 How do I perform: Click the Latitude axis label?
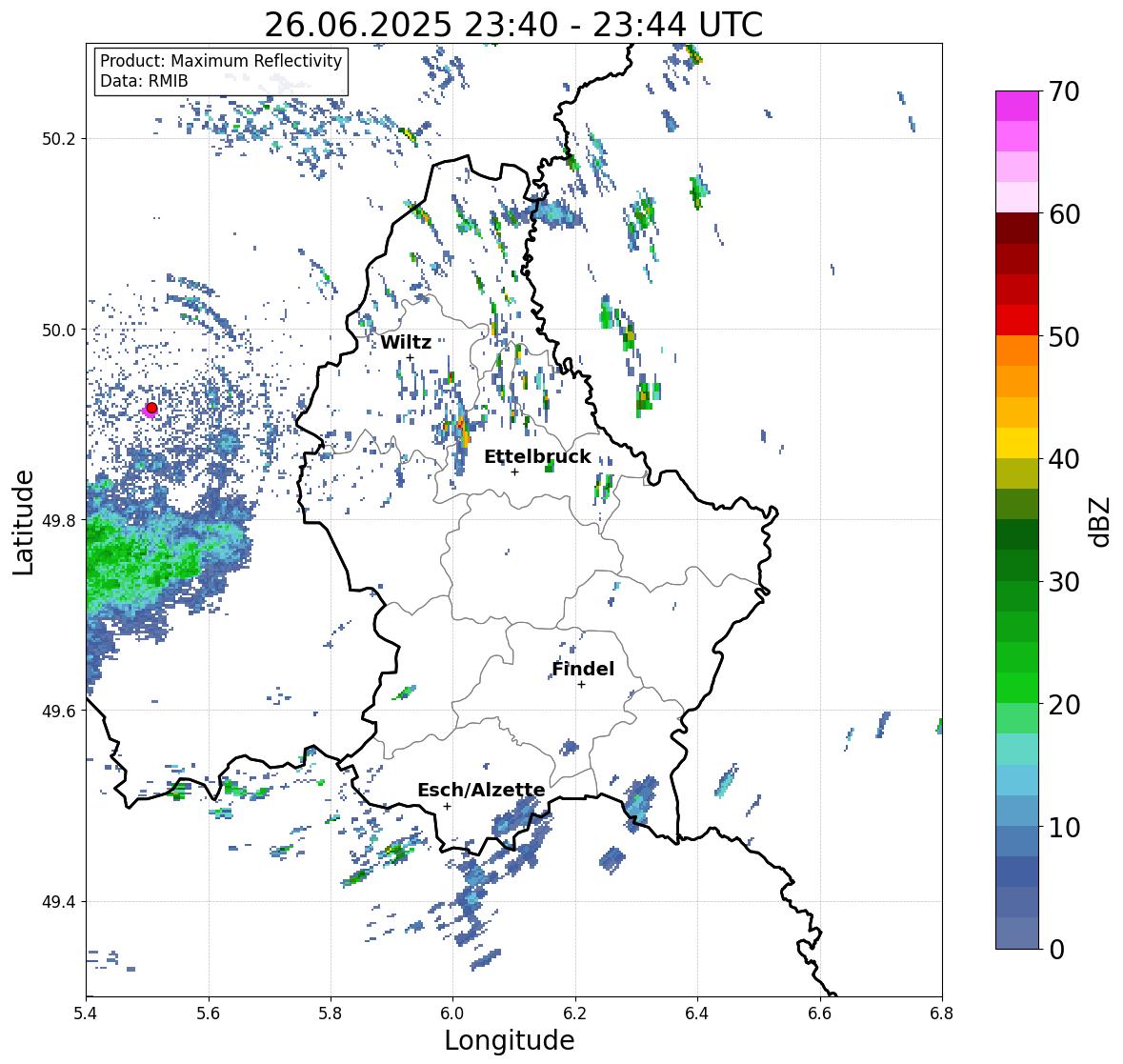point(24,522)
